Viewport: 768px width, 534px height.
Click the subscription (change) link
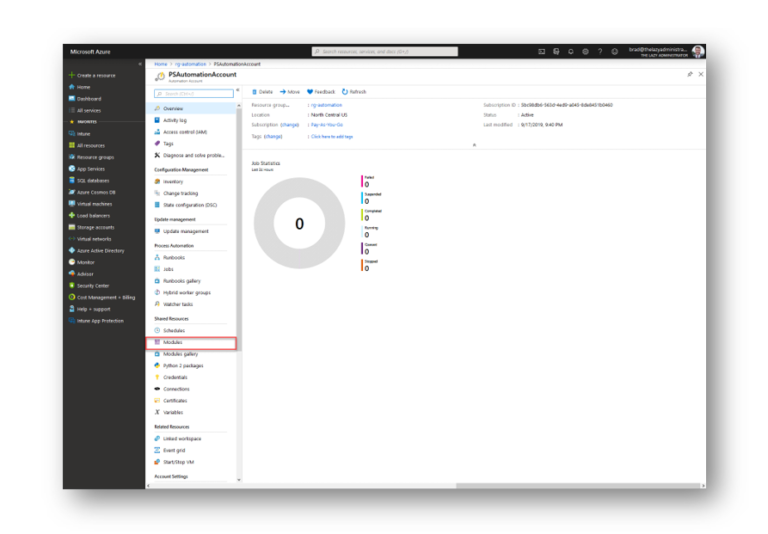tap(290, 125)
